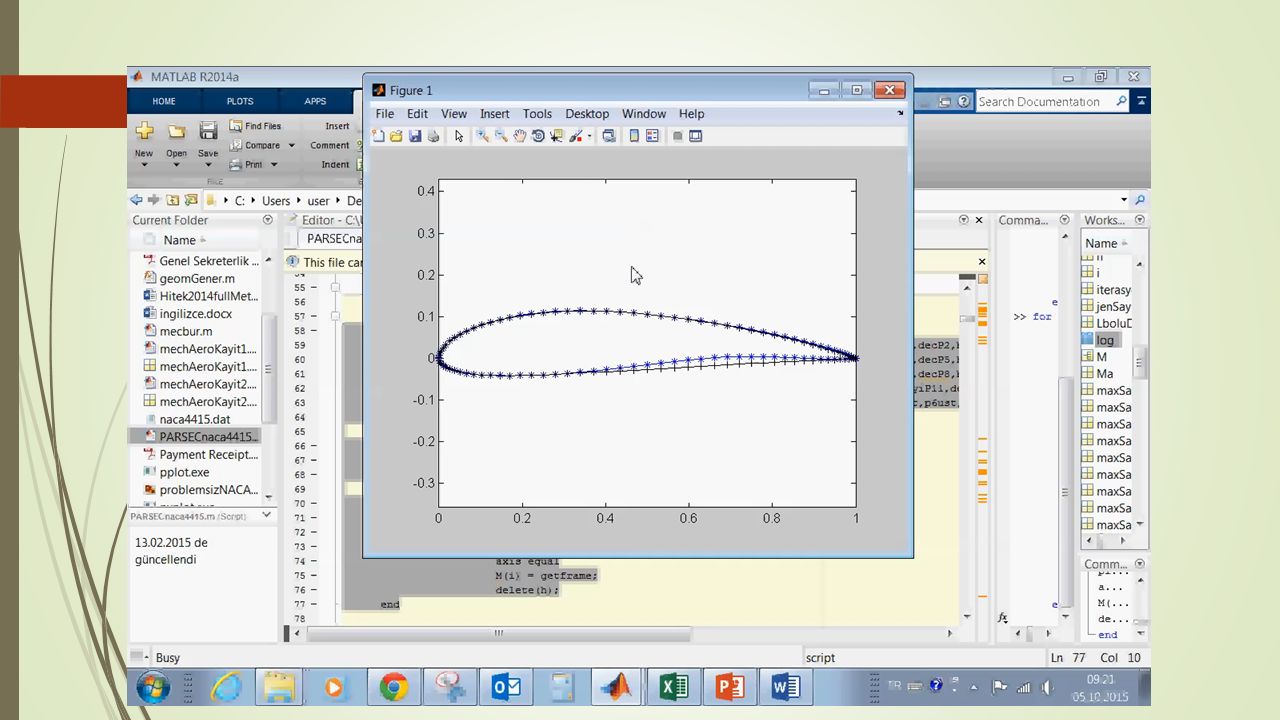Select geomGener.m in Current Folder
1280x720 pixels.
(x=196, y=278)
